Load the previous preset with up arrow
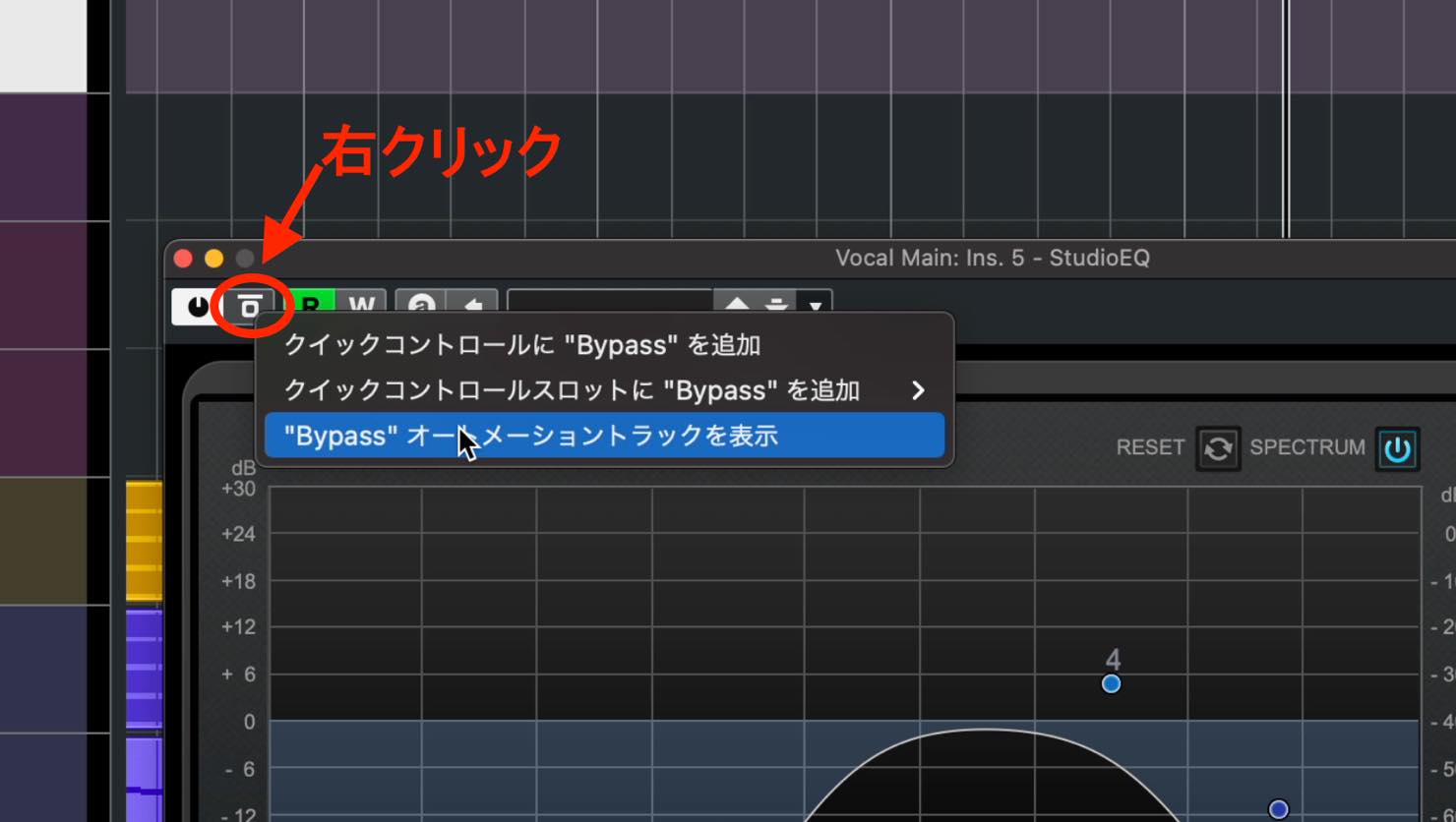The width and height of the screenshot is (1456, 822). (737, 303)
